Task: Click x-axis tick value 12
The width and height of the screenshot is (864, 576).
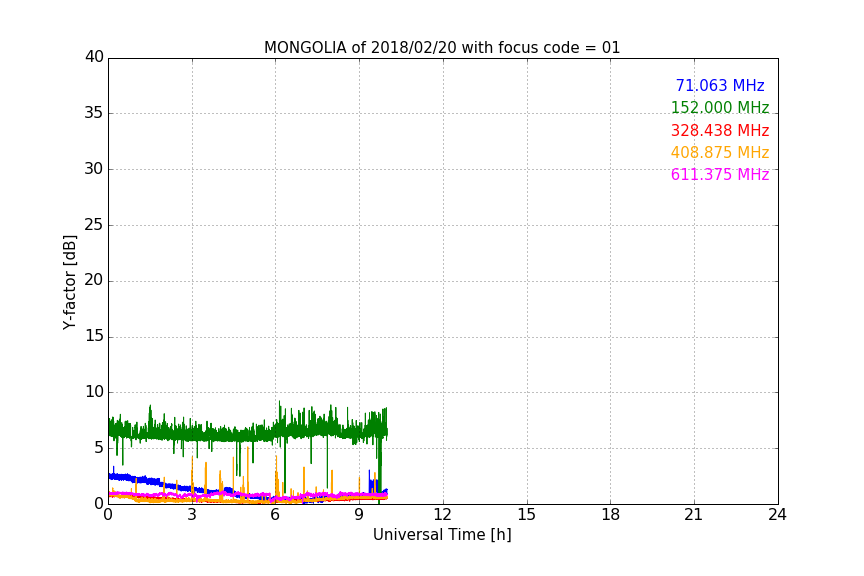Action: click(442, 515)
